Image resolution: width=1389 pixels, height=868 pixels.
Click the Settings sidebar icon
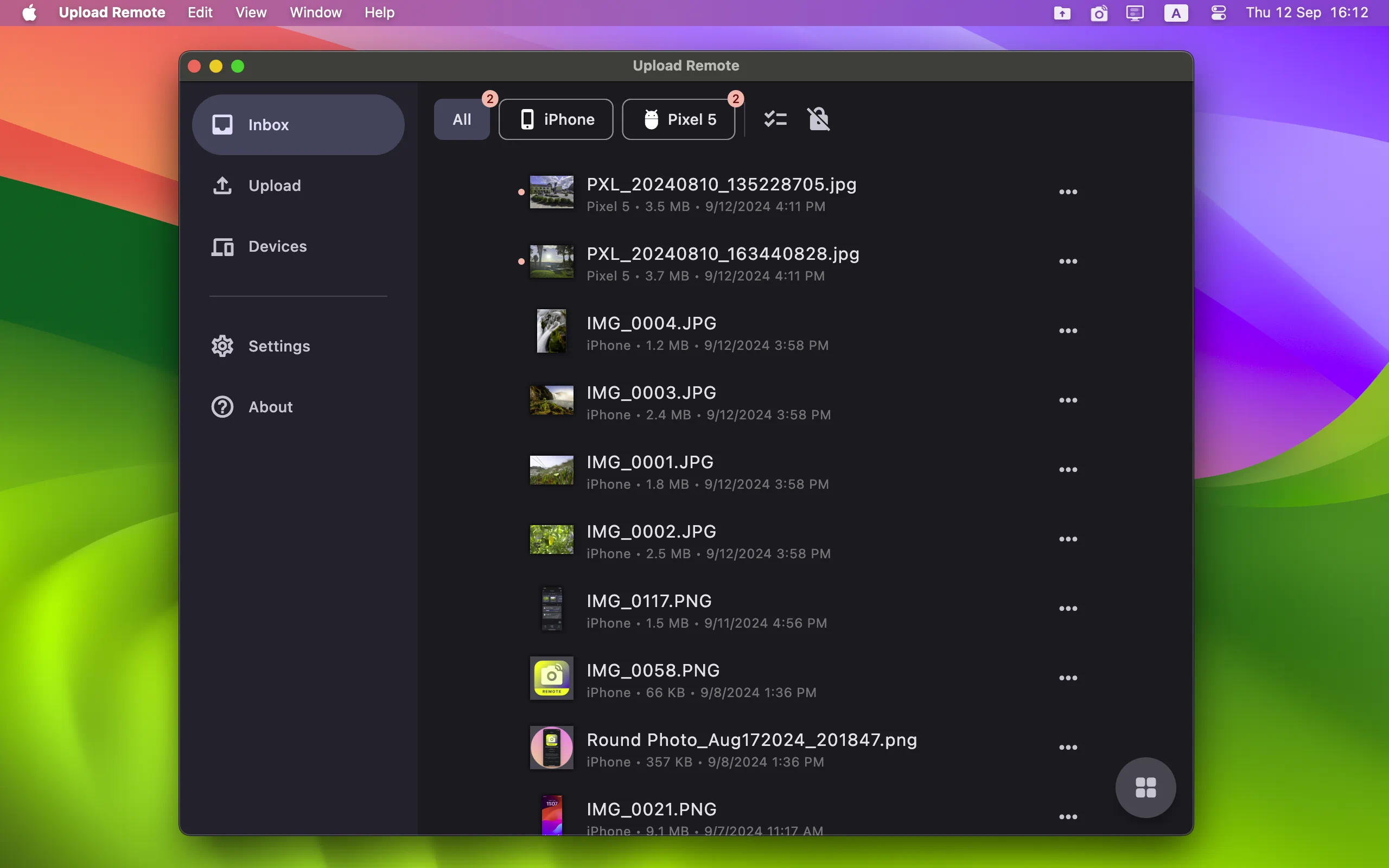[x=221, y=346]
